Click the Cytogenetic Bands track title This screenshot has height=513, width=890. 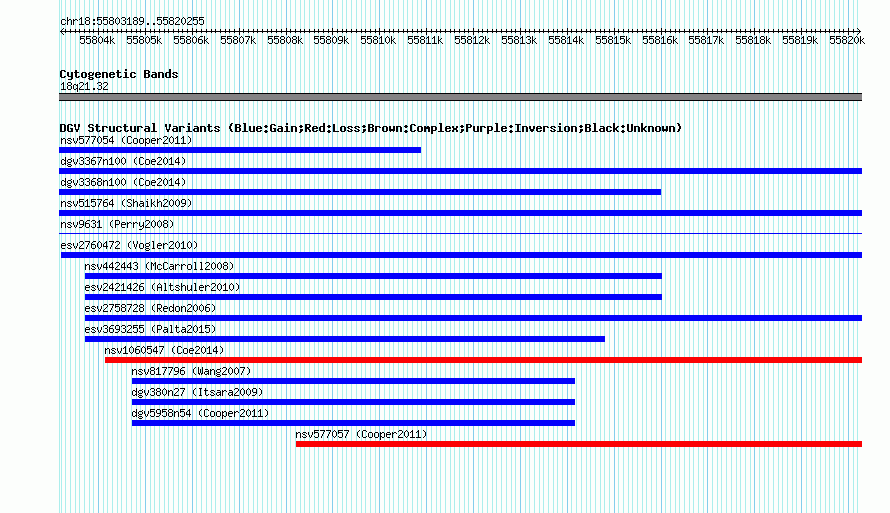[x=119, y=74]
